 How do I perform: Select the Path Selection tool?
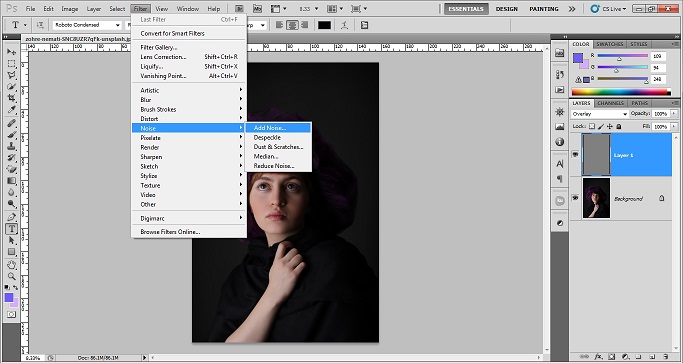tap(11, 240)
